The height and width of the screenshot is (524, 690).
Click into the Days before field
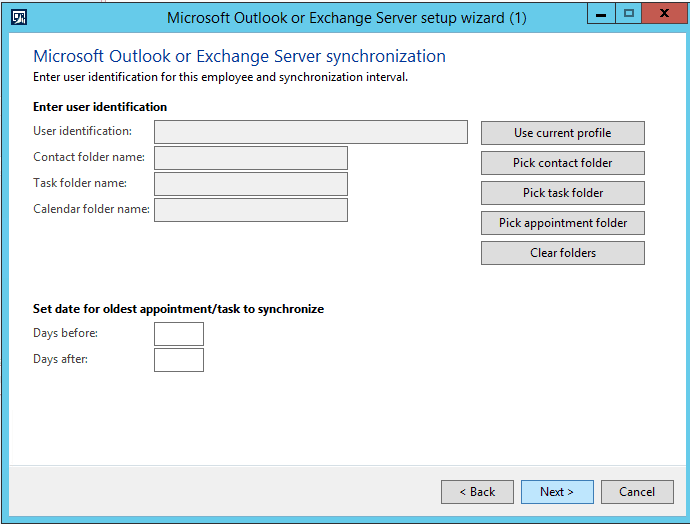179,334
